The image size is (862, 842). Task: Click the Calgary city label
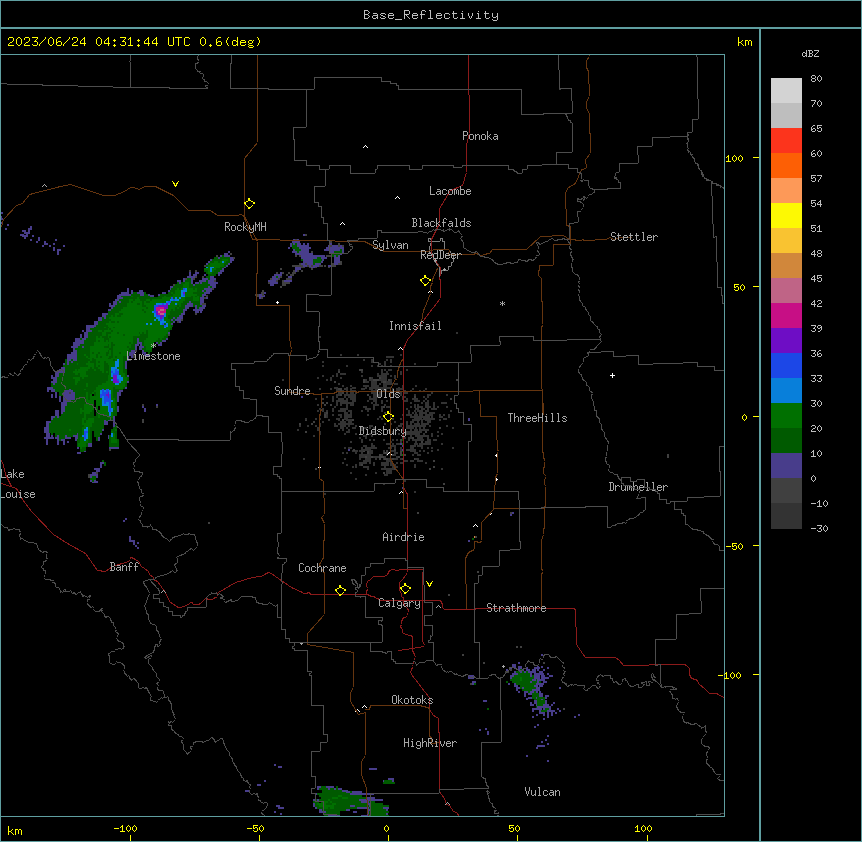(x=399, y=603)
